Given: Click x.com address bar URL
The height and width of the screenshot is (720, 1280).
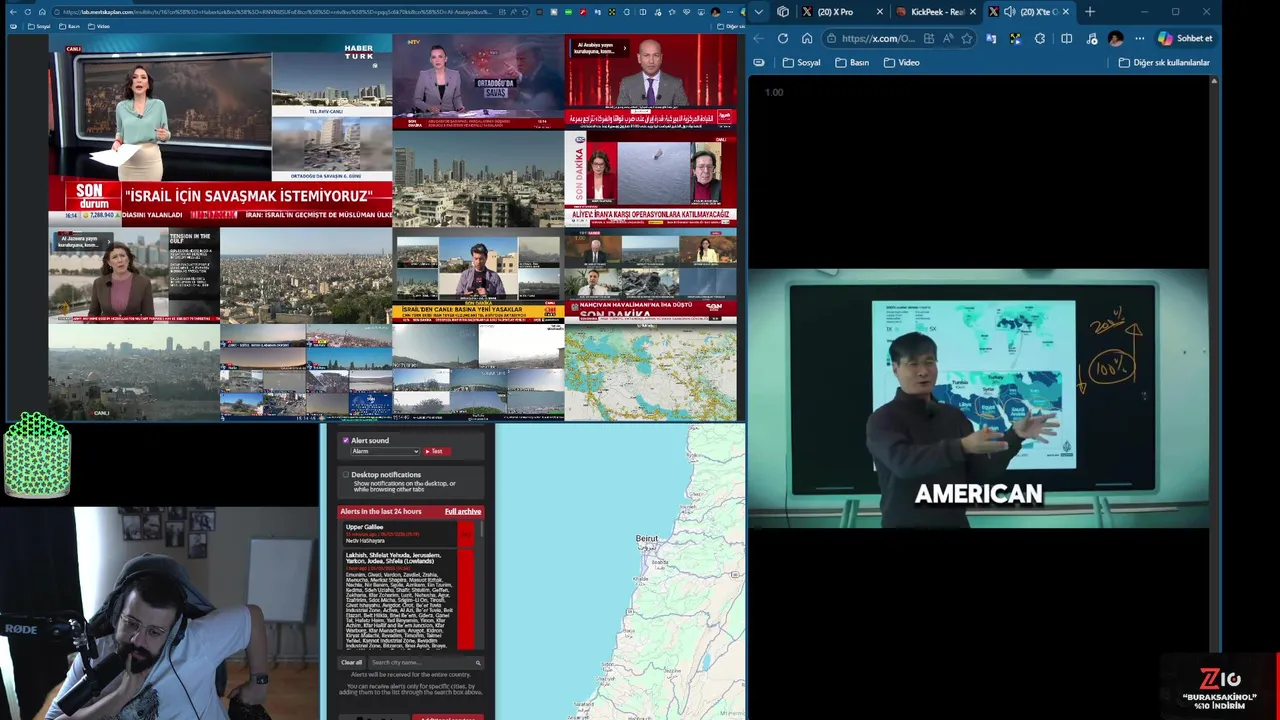Looking at the screenshot, I should coord(878,38).
